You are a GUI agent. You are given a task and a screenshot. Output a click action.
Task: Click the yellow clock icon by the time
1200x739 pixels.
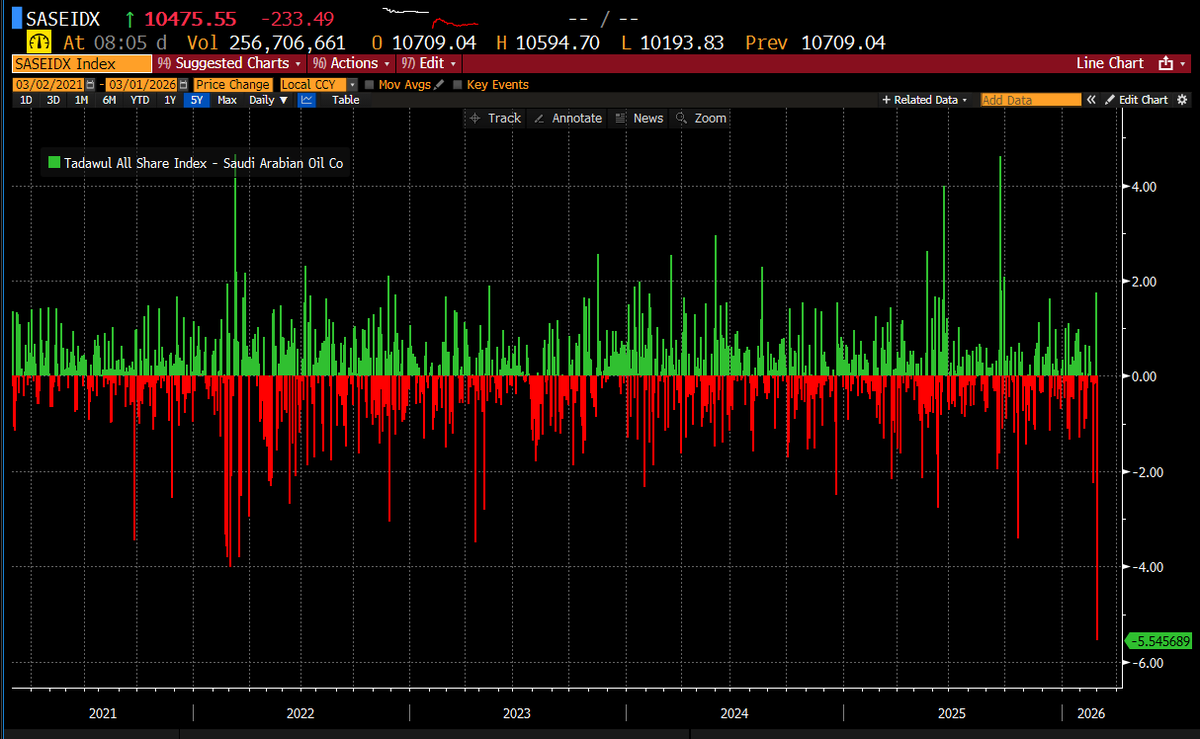pyautogui.click(x=39, y=42)
